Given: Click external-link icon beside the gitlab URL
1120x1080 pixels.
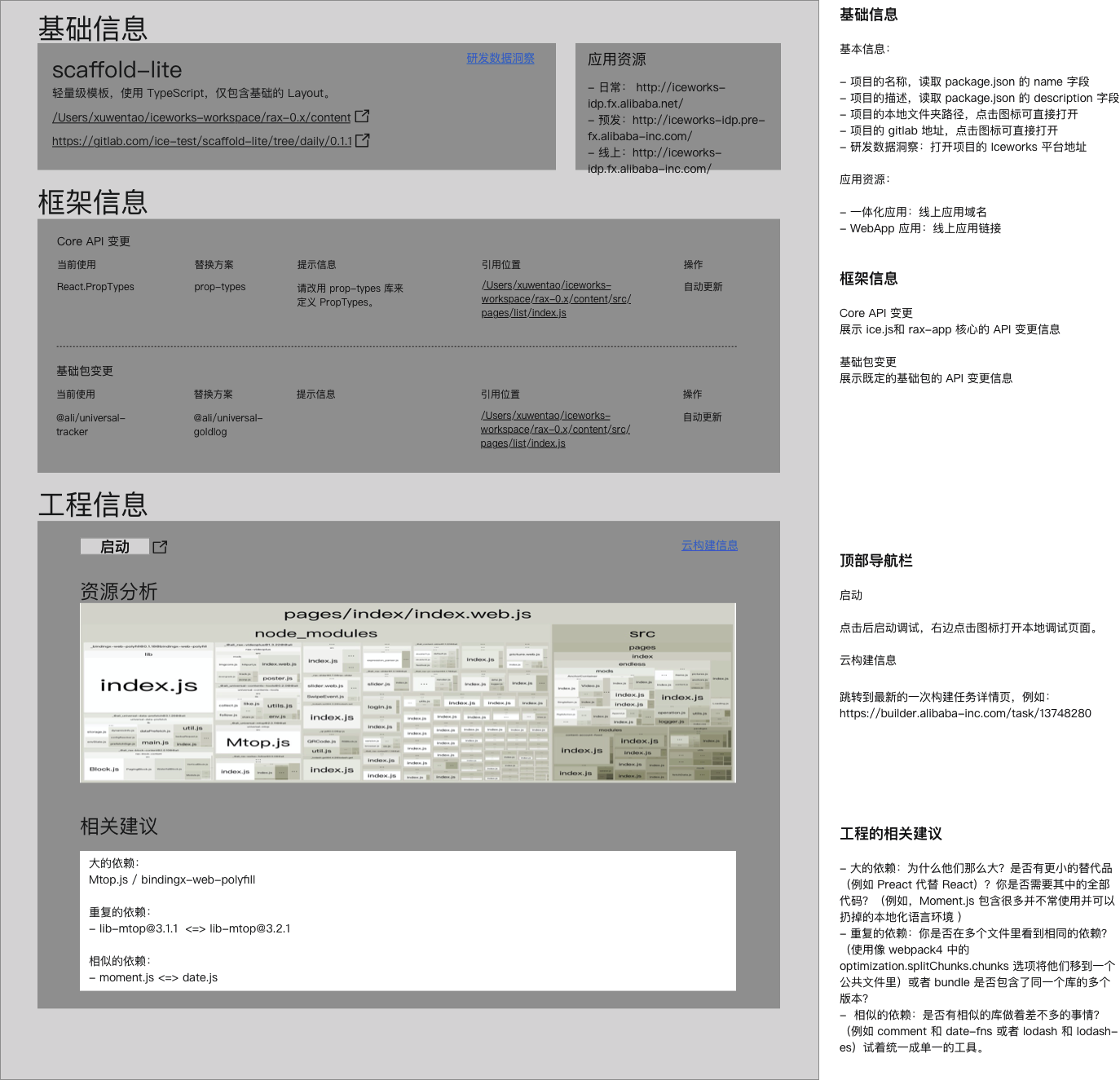Looking at the screenshot, I should 364,140.
